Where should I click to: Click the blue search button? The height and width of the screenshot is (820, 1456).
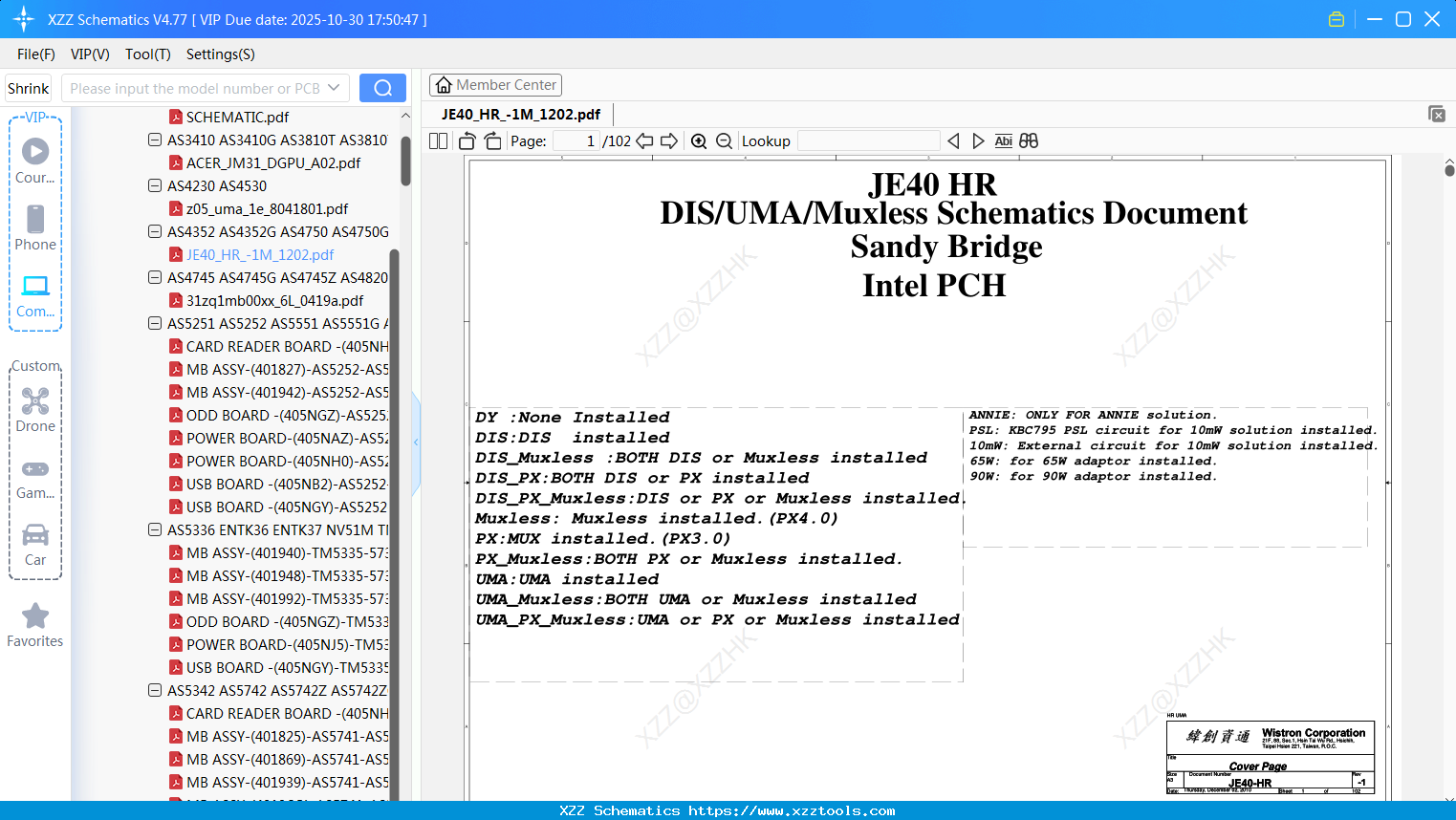coord(382,88)
